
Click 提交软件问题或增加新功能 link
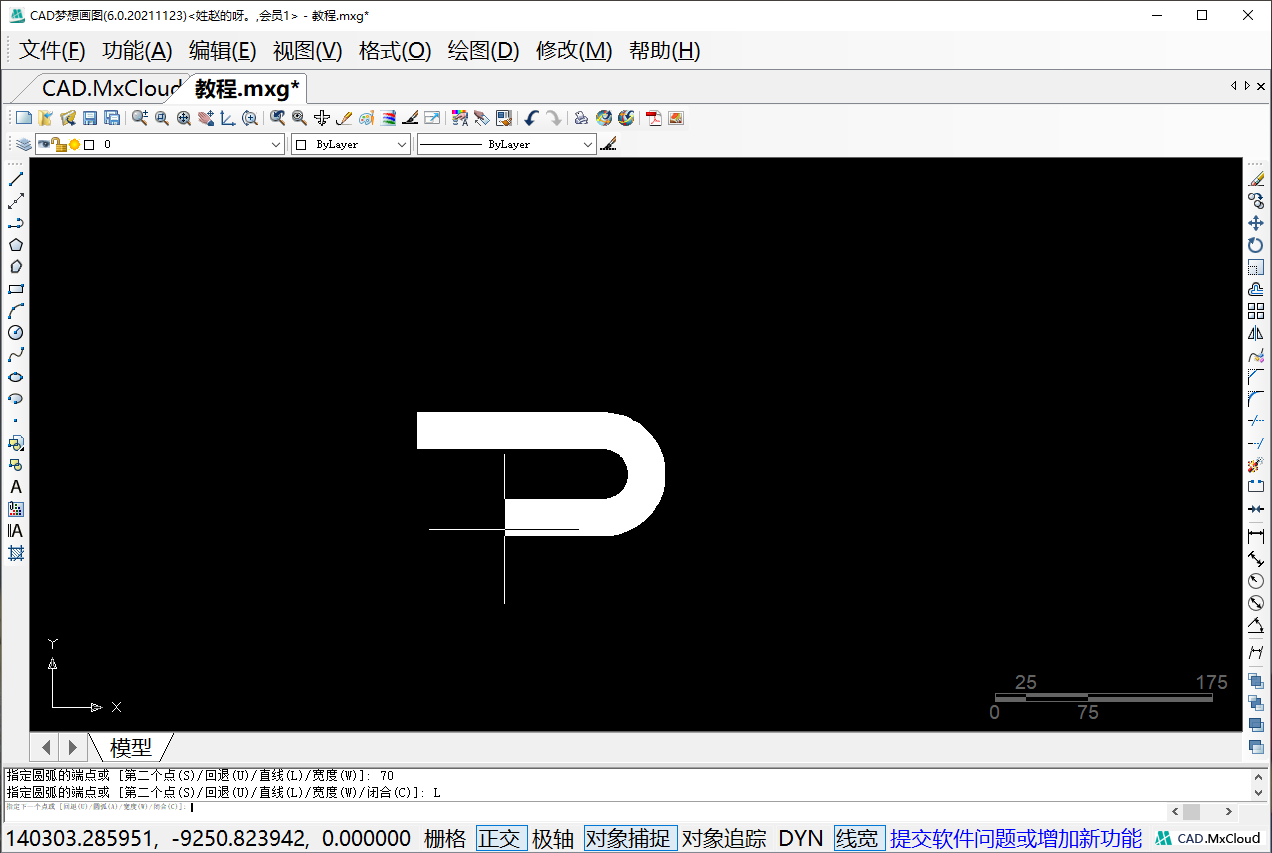click(x=1016, y=838)
